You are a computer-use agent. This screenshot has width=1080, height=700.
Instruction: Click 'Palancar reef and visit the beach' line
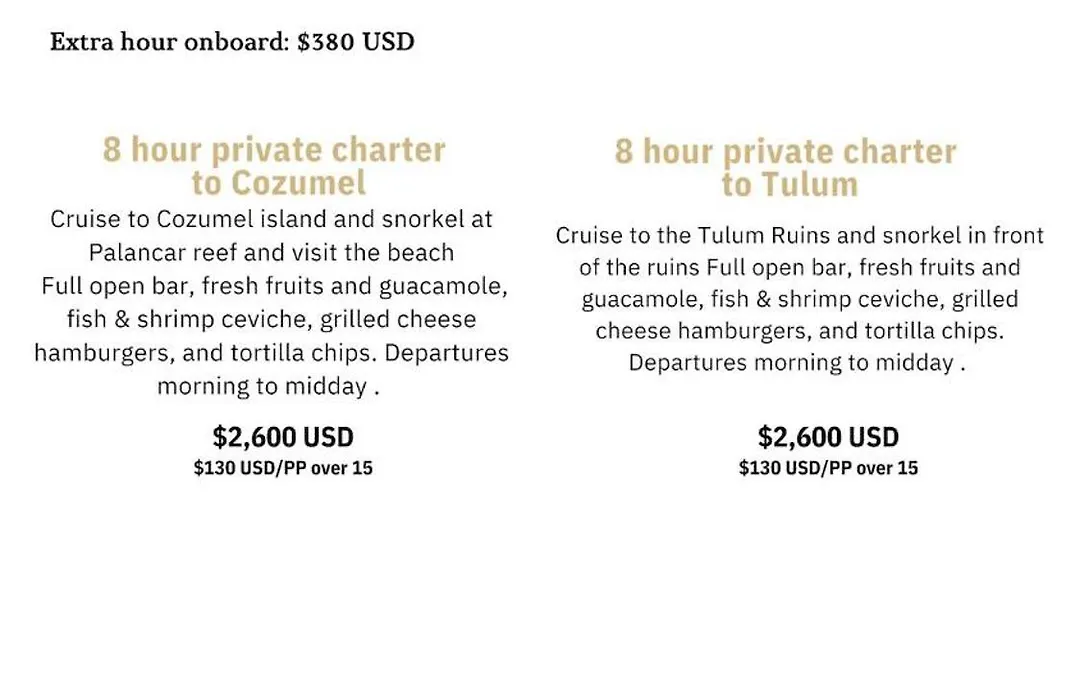coord(271,252)
